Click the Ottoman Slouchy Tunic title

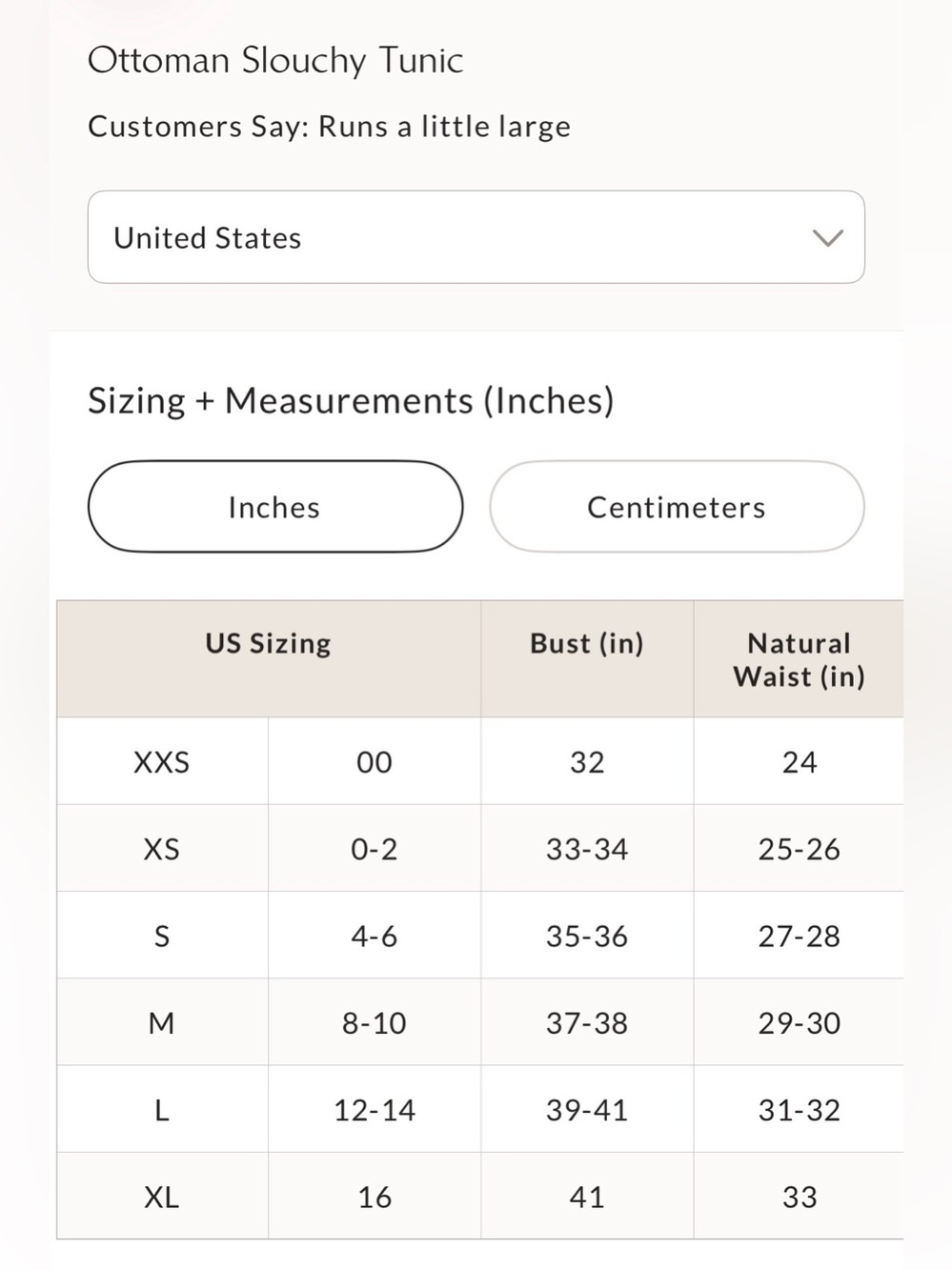275,61
